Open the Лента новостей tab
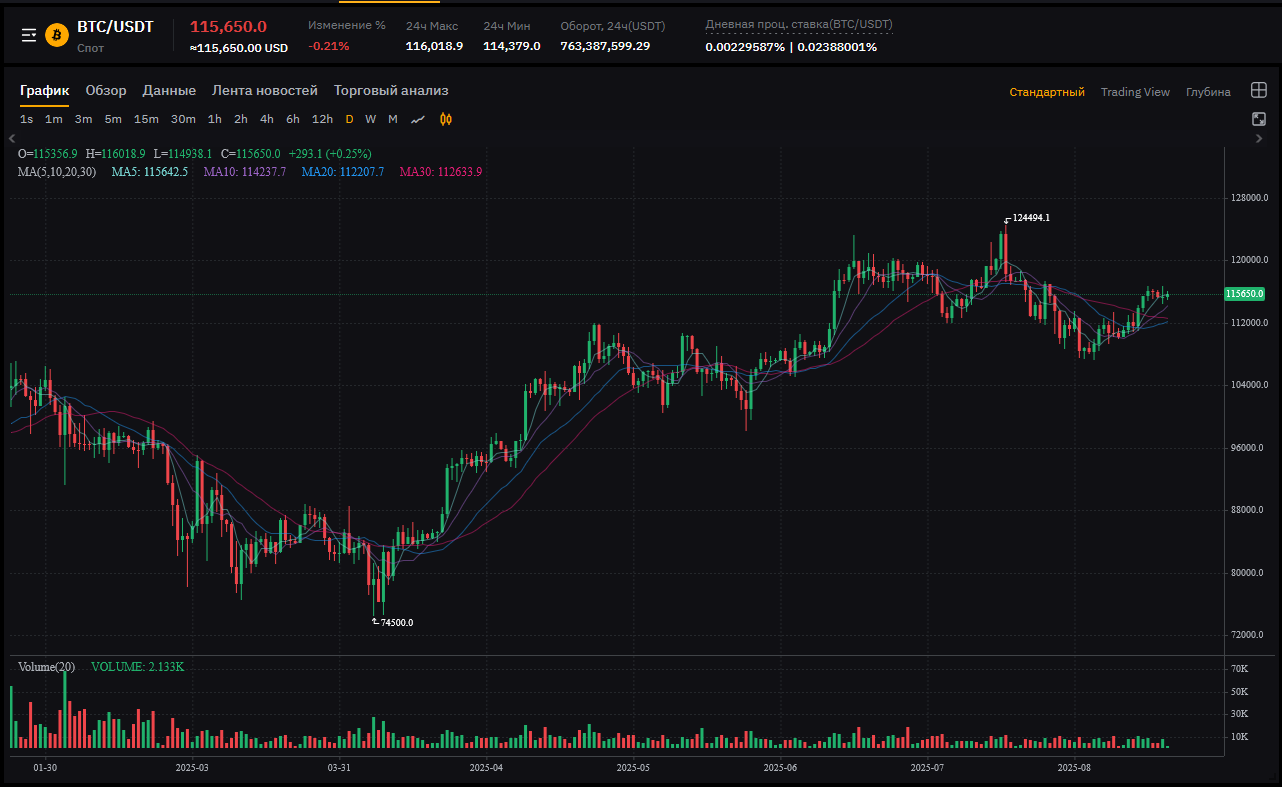1282x787 pixels. [x=265, y=90]
